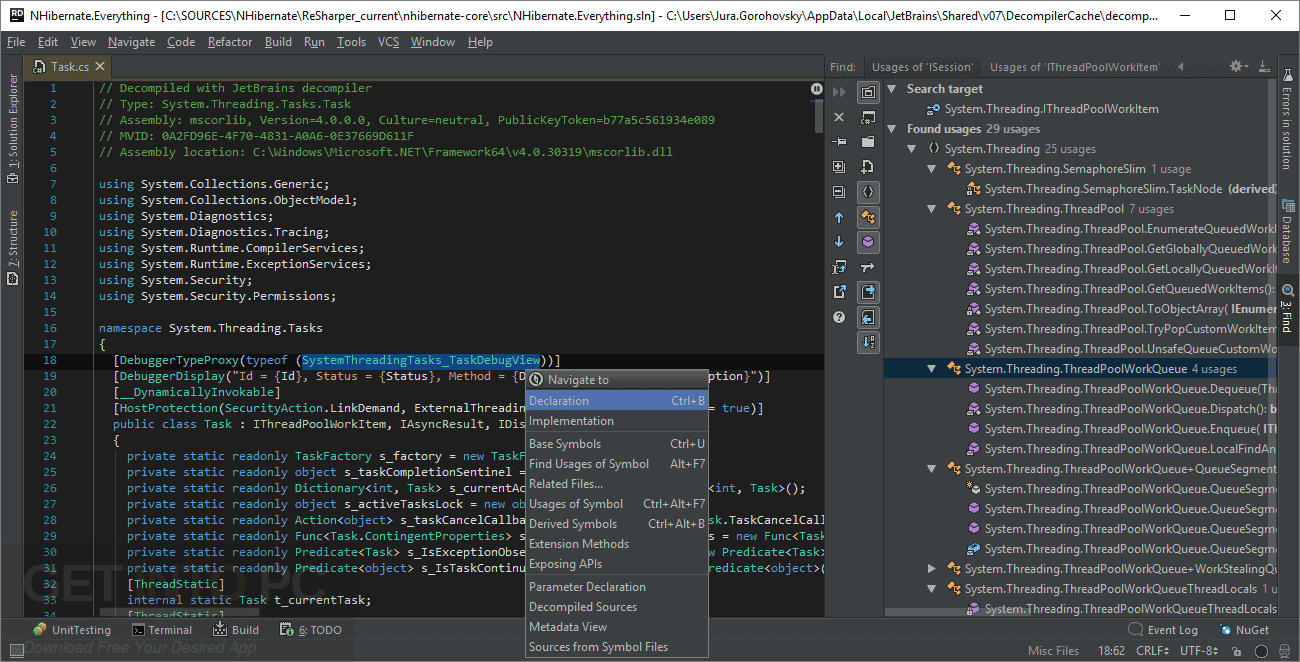The height and width of the screenshot is (662, 1300).
Task: Toggle Show write usages arrow-left icon
Action: (x=868, y=317)
